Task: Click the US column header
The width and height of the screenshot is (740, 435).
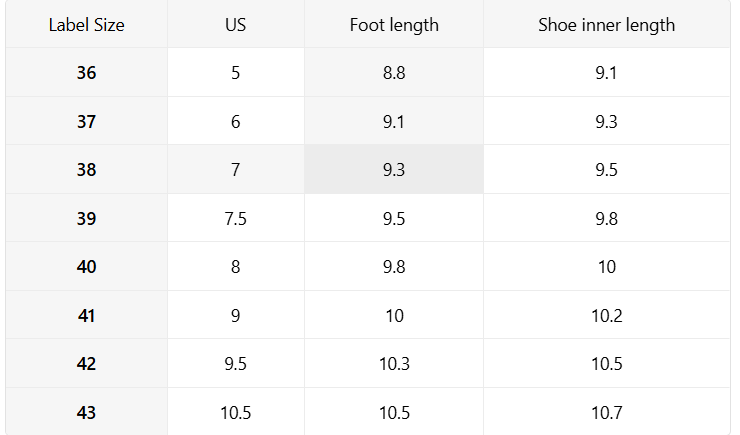Action: point(235,25)
